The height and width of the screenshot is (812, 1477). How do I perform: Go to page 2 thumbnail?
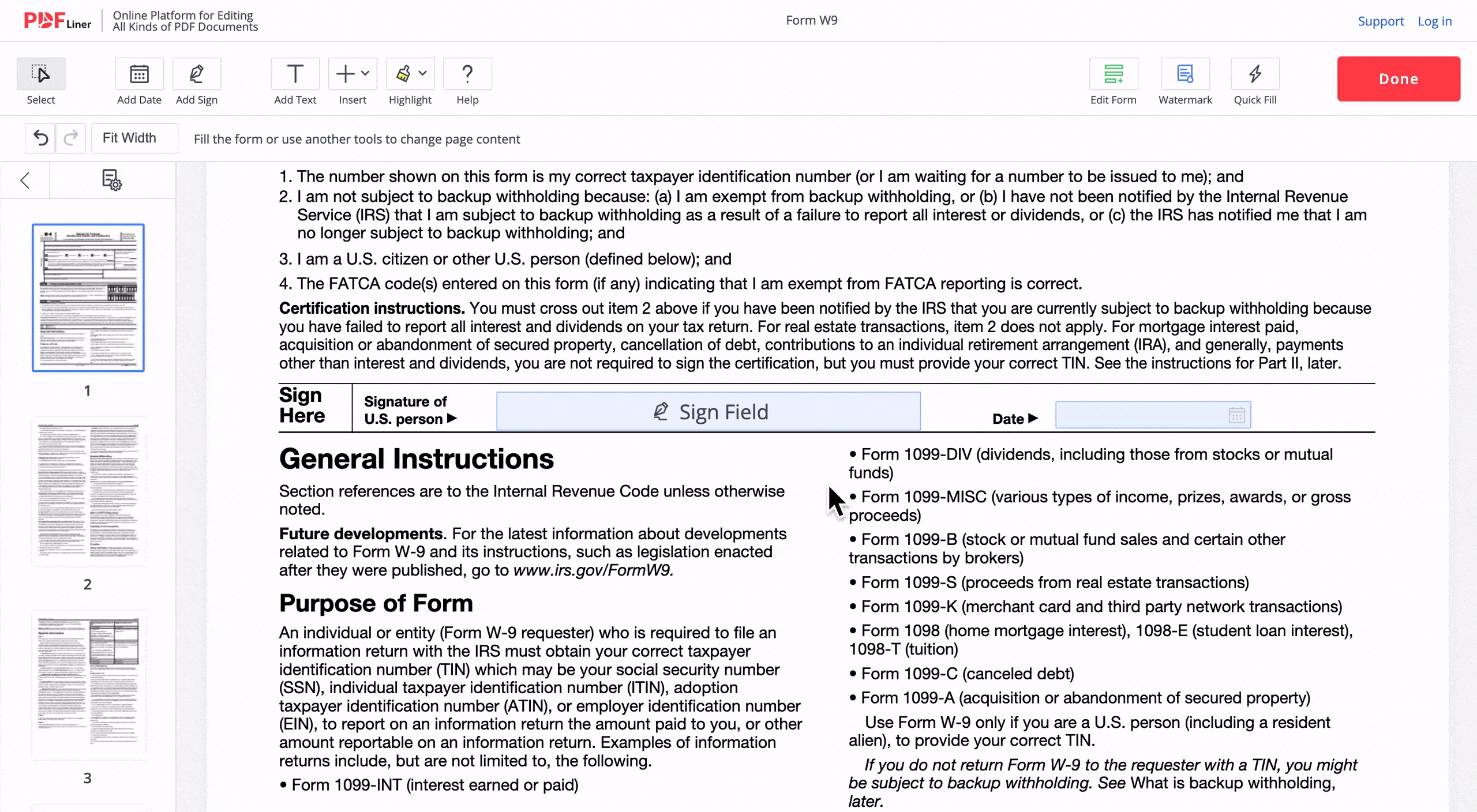pyautogui.click(x=88, y=491)
